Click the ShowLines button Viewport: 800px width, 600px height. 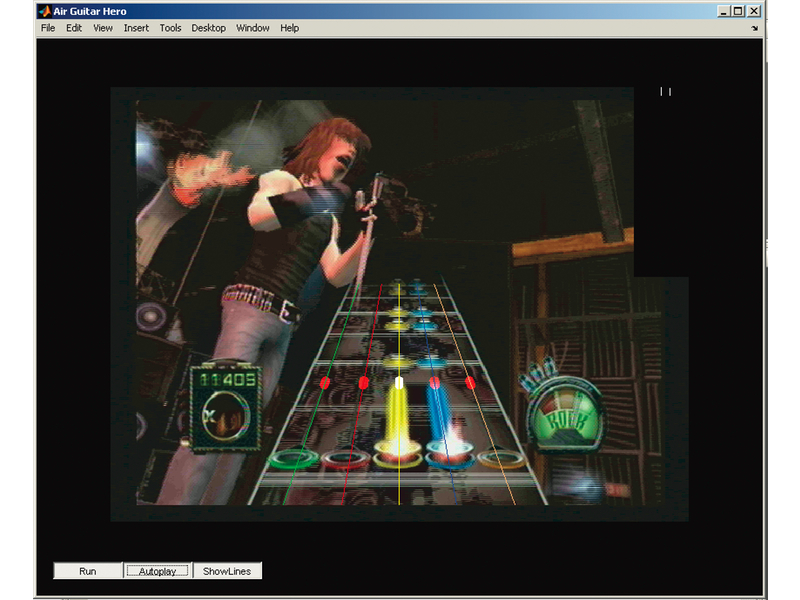click(227, 571)
